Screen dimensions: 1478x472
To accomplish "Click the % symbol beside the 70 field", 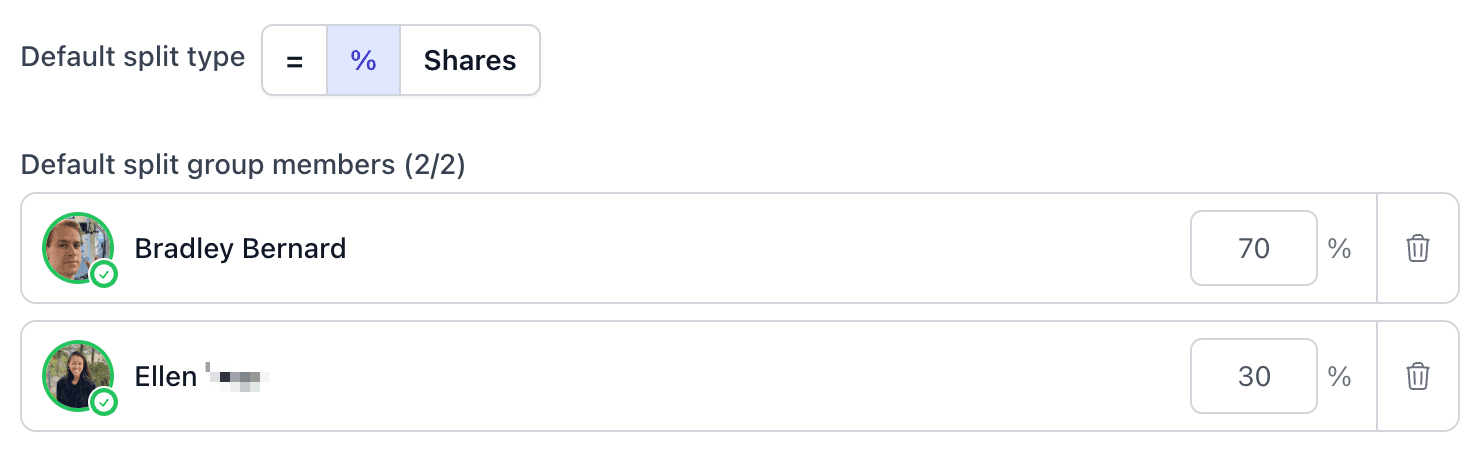I will pyautogui.click(x=1340, y=248).
